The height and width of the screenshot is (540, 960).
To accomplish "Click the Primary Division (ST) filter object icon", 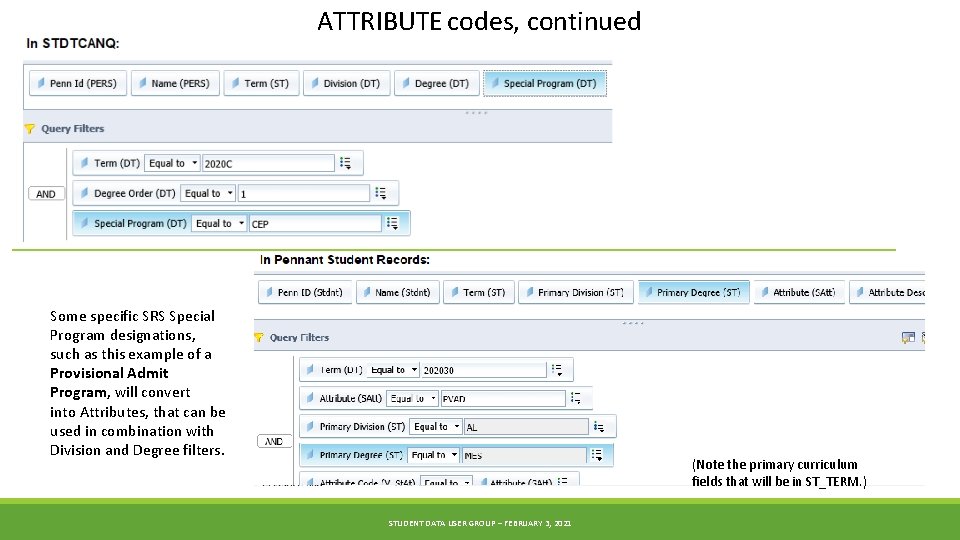I will (x=310, y=426).
